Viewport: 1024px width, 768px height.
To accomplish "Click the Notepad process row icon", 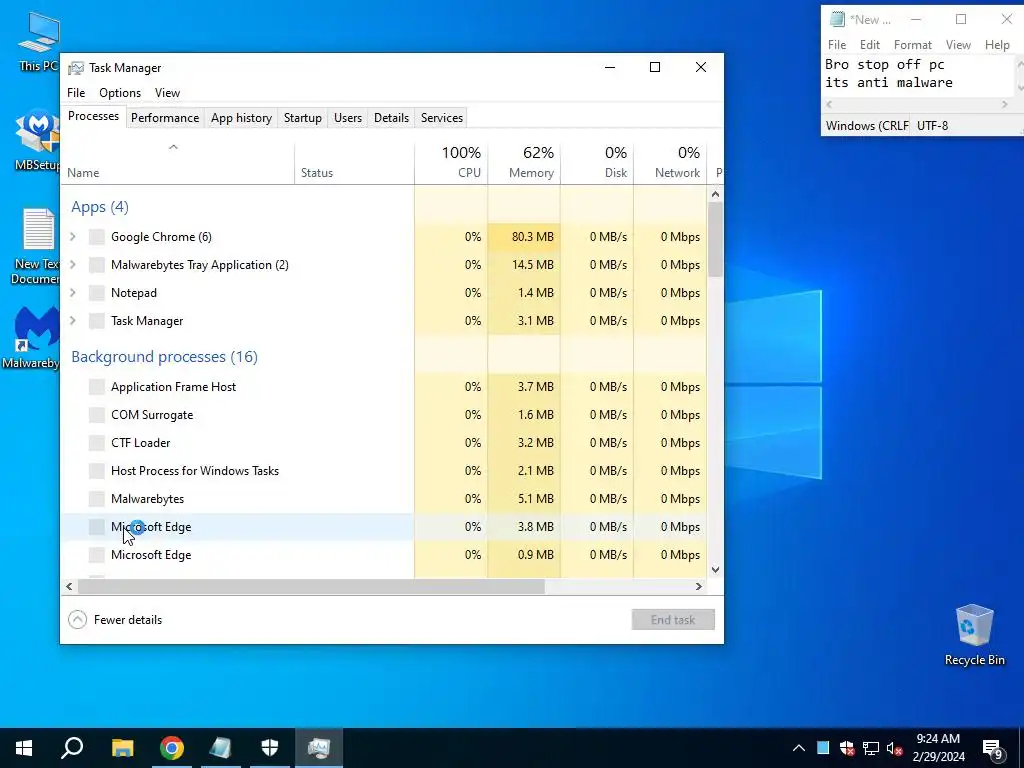I will pos(97,293).
